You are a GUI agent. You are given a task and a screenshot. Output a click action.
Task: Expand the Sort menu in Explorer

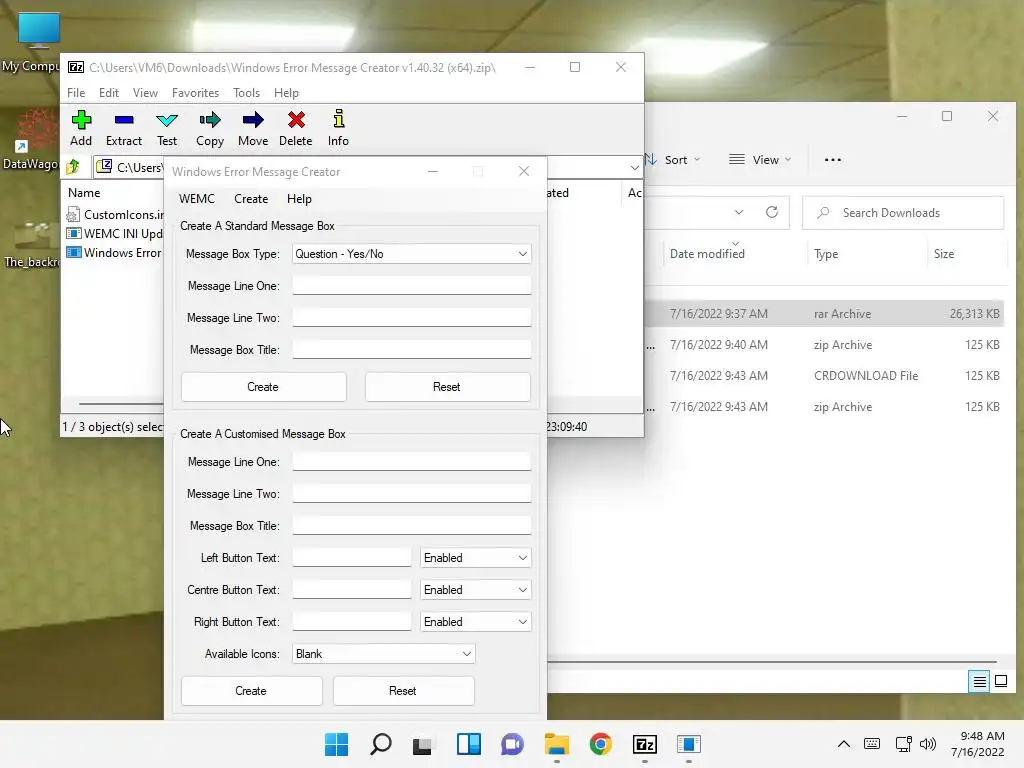click(673, 159)
